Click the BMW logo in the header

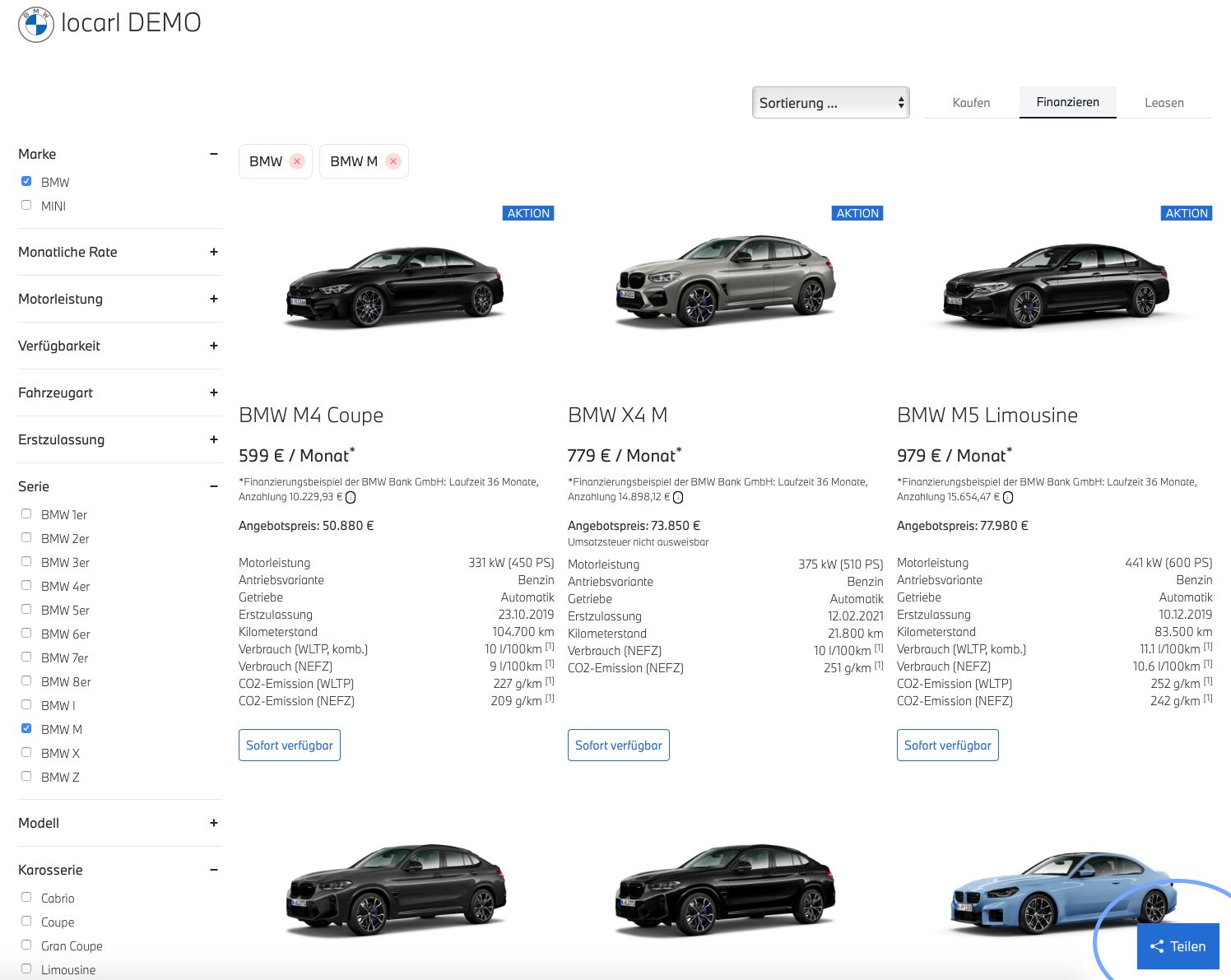click(x=36, y=25)
